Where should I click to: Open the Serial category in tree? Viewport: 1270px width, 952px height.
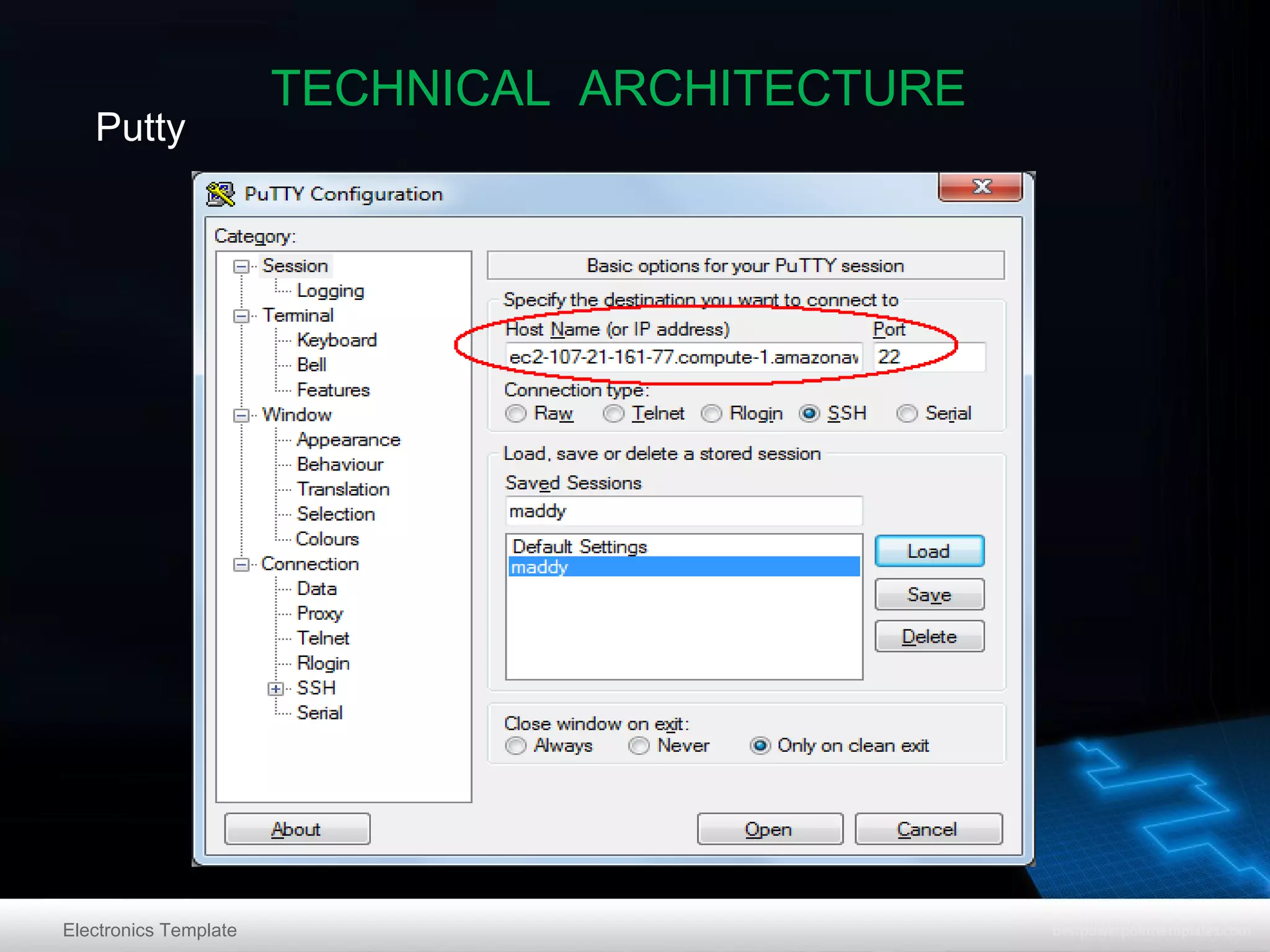[x=319, y=713]
